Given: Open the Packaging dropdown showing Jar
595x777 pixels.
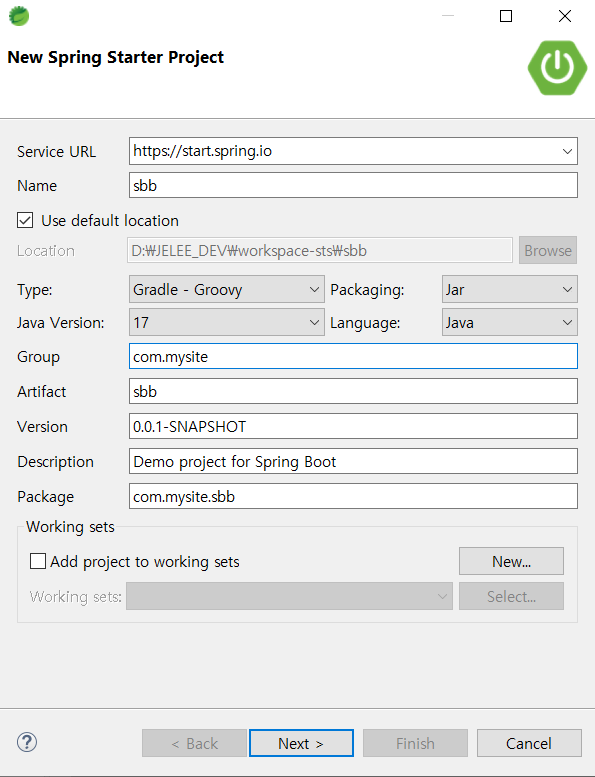Looking at the screenshot, I should (x=509, y=289).
